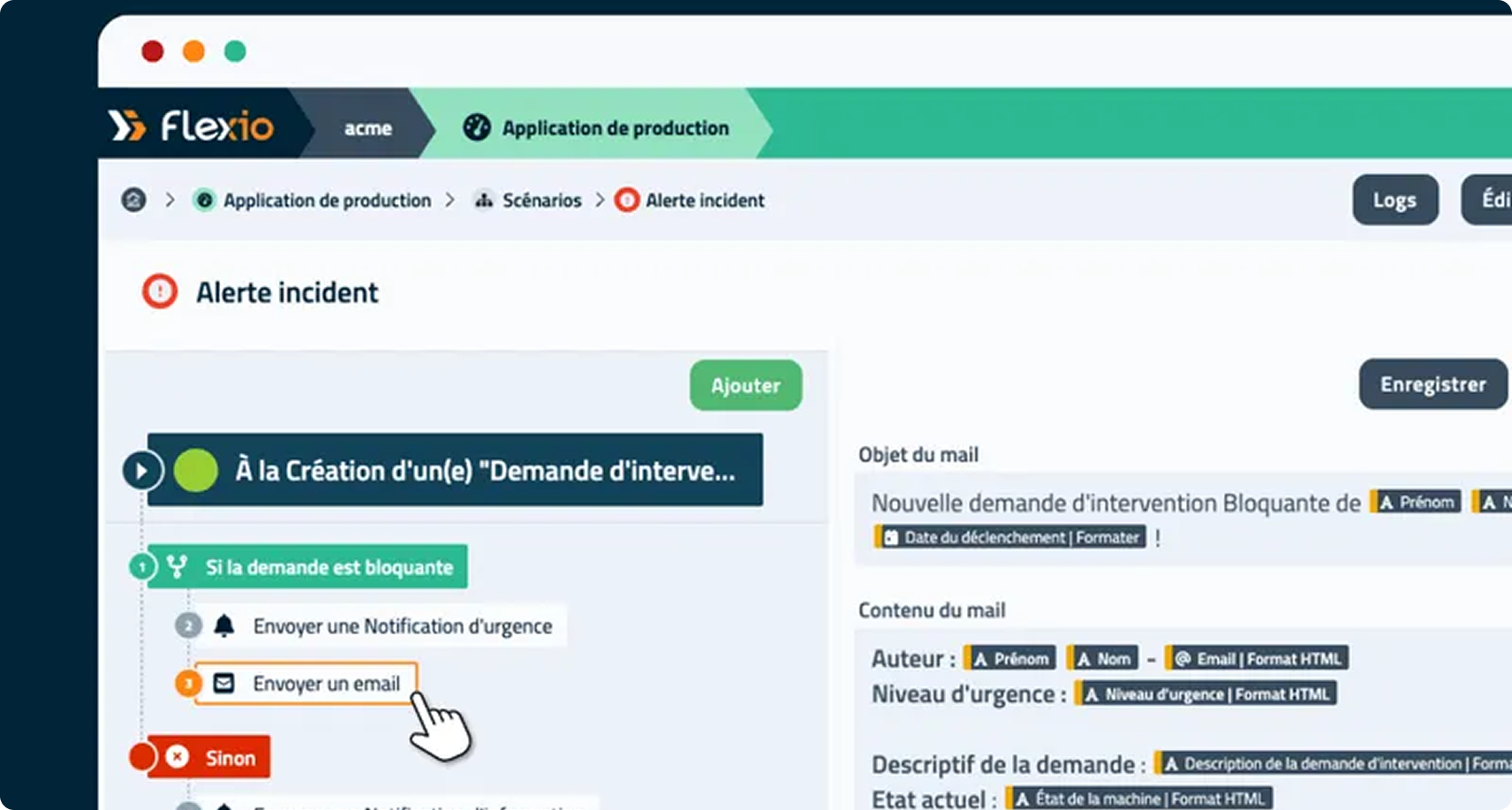Save changes with Enregistrer

coord(1433,384)
